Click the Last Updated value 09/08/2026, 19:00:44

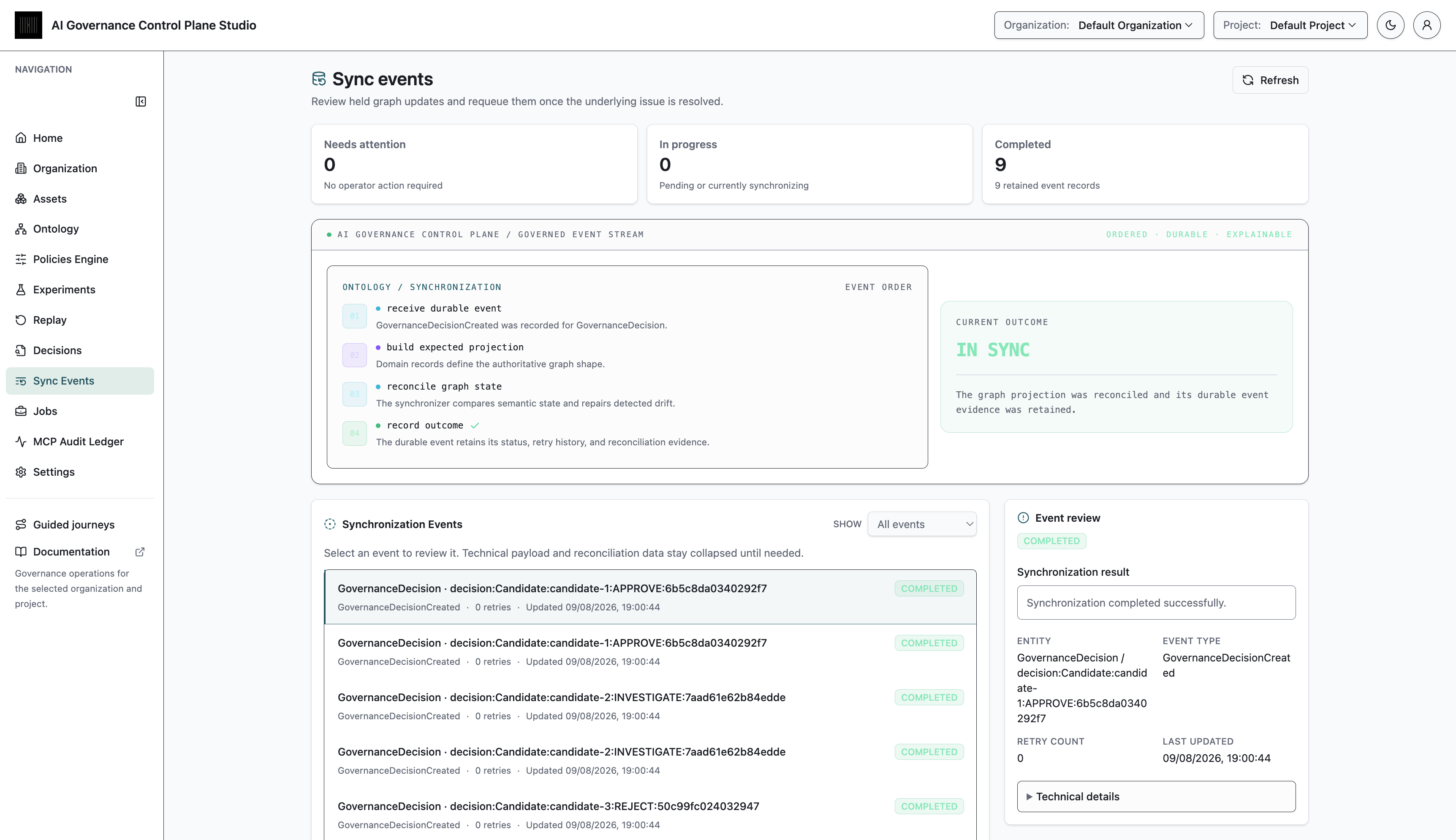(1217, 758)
